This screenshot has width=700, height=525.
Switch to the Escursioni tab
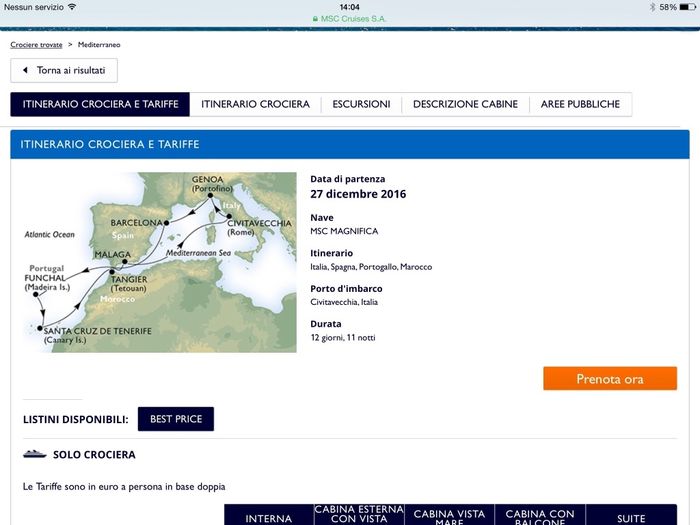pos(361,104)
